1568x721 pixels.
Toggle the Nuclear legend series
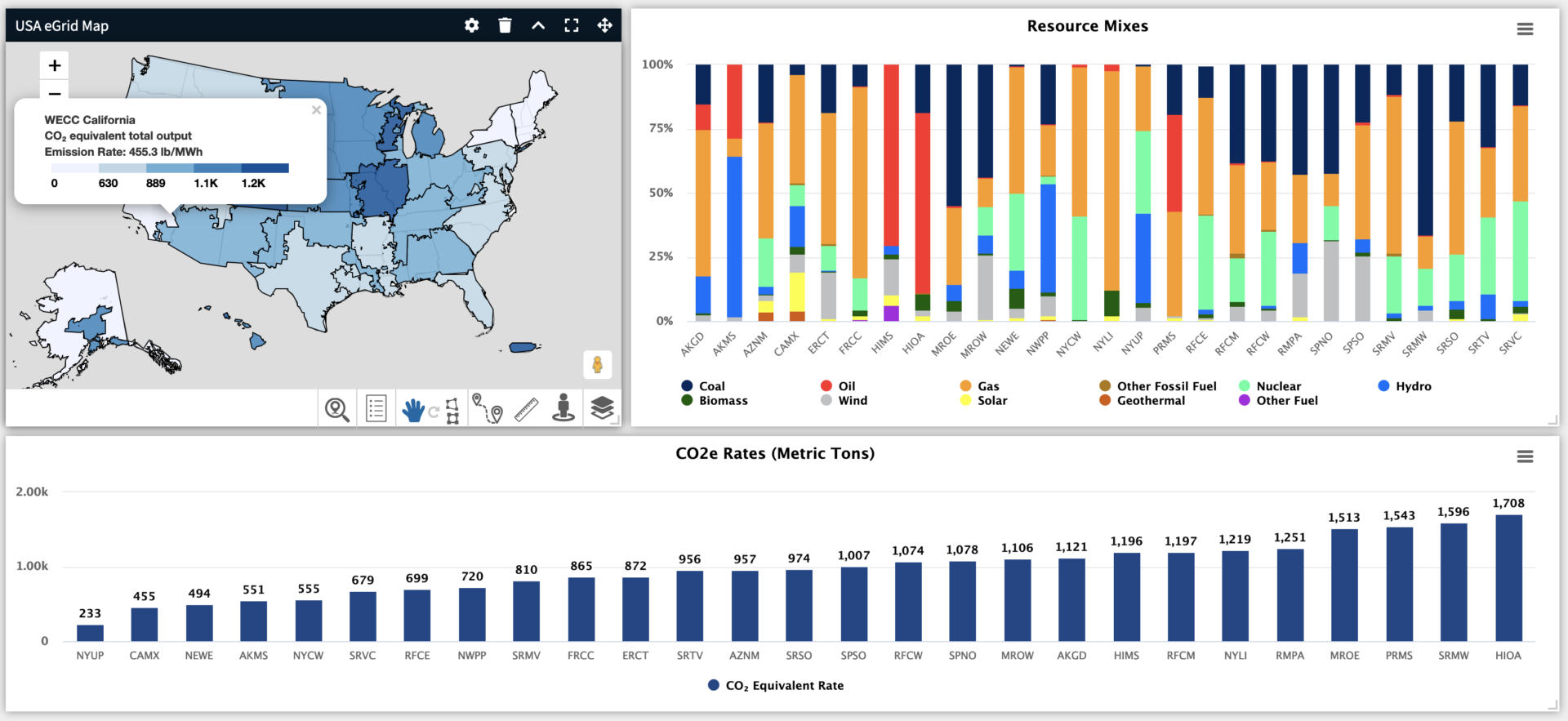coord(1278,386)
